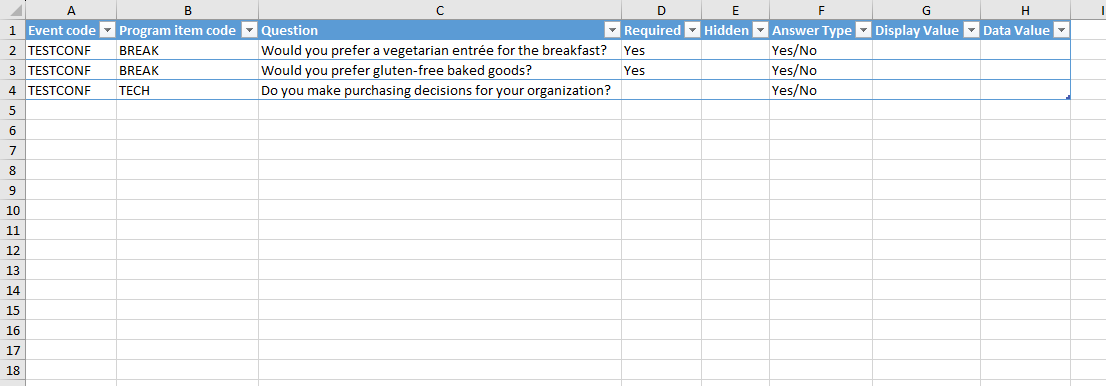Select the TECH program item code cell
This screenshot has height=386, width=1106.
click(x=188, y=90)
